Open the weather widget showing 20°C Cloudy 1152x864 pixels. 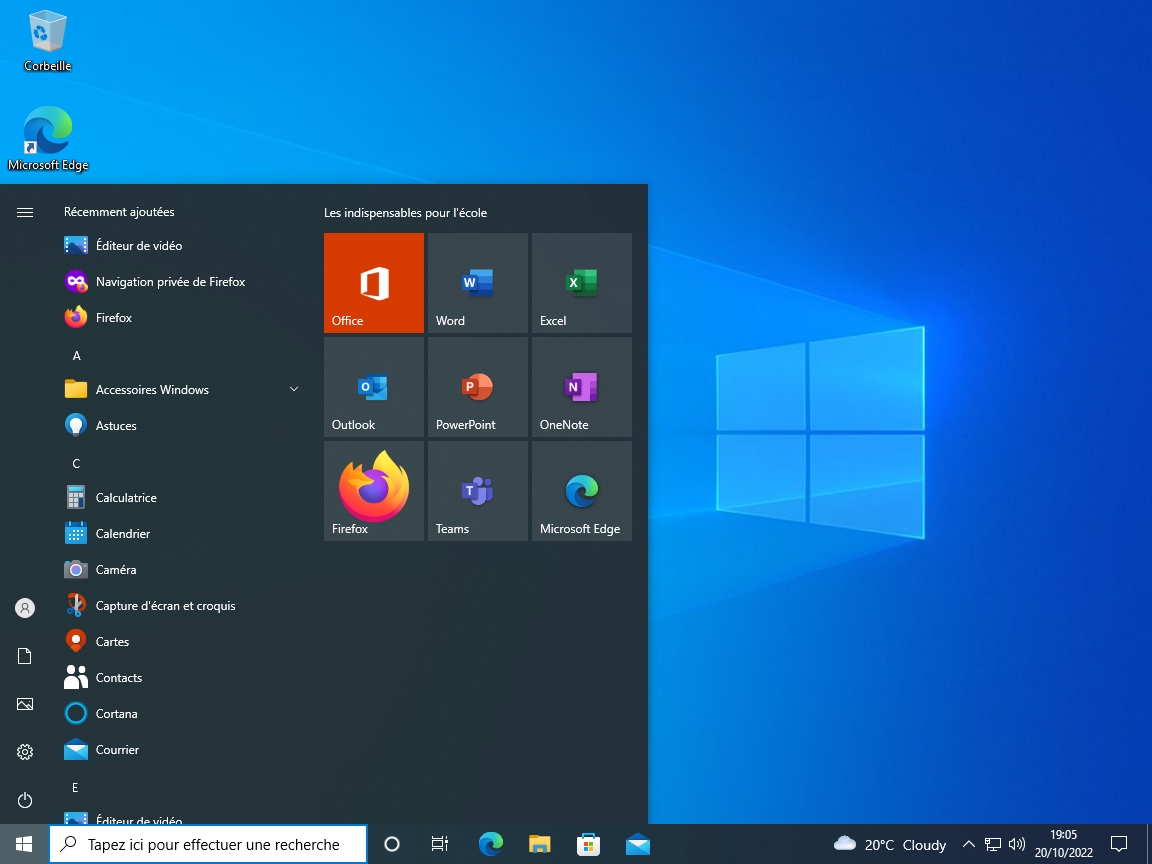pos(890,844)
